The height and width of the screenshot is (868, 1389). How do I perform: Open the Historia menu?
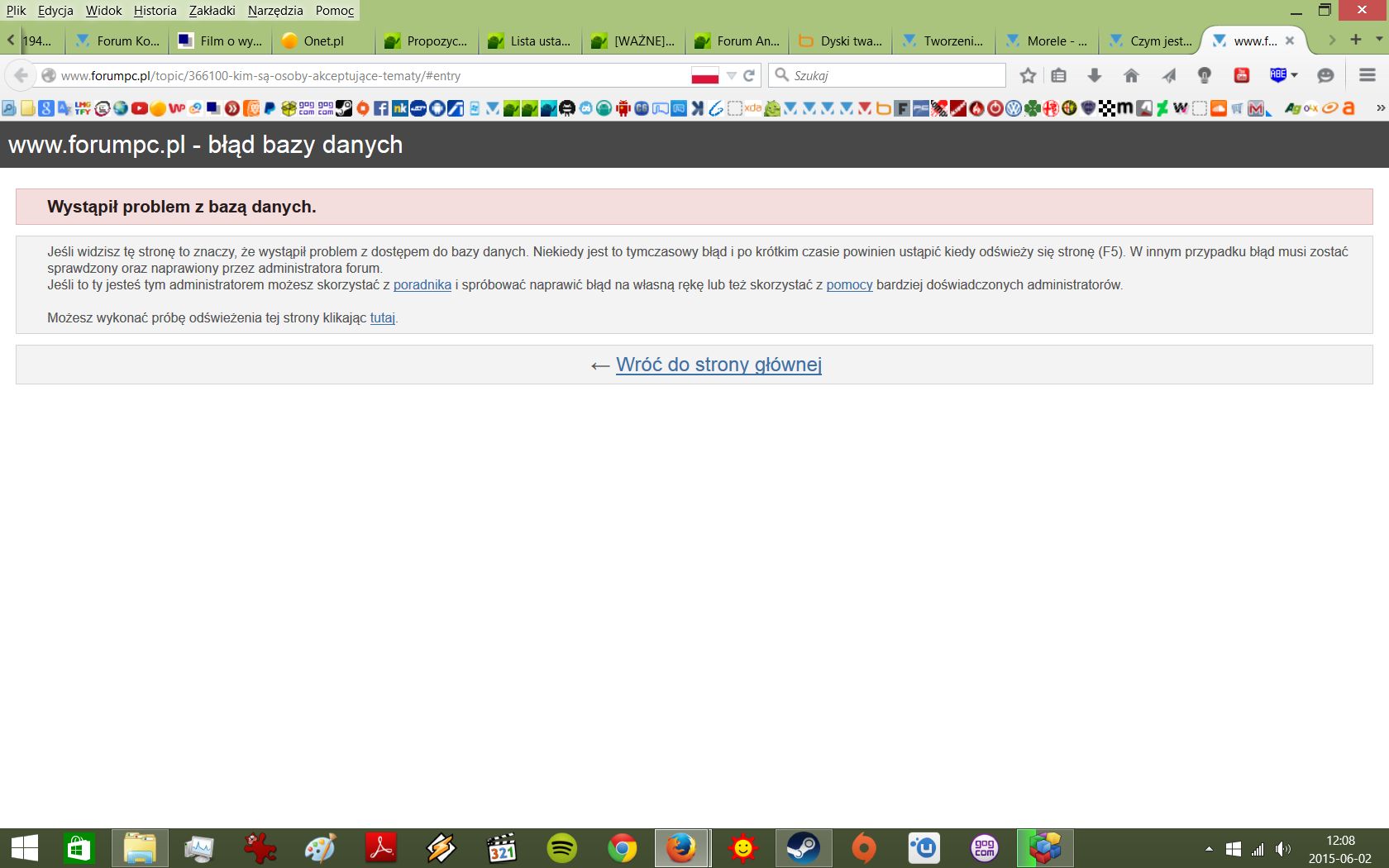pos(155,11)
